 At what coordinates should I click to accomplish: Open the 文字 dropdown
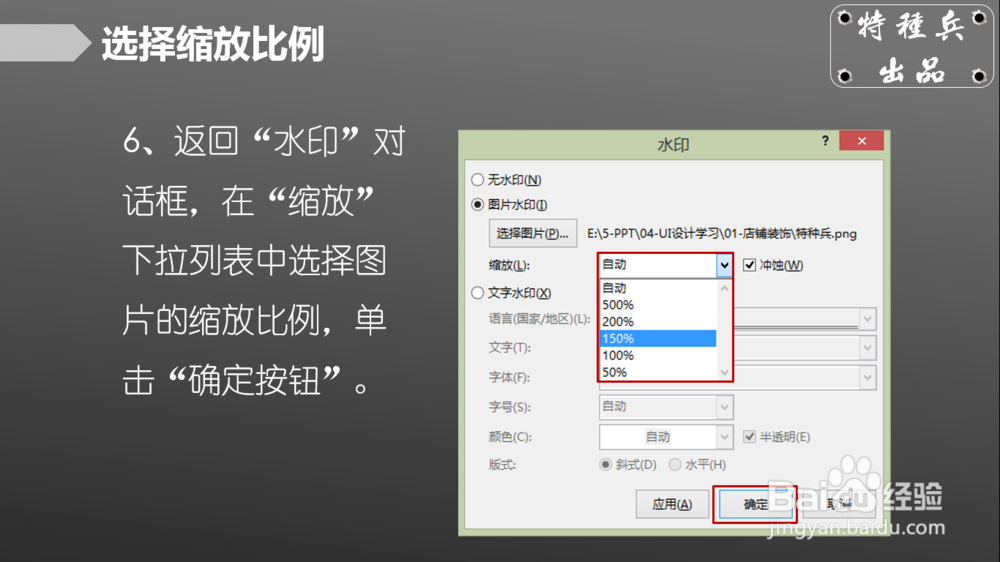pyautogui.click(x=867, y=348)
